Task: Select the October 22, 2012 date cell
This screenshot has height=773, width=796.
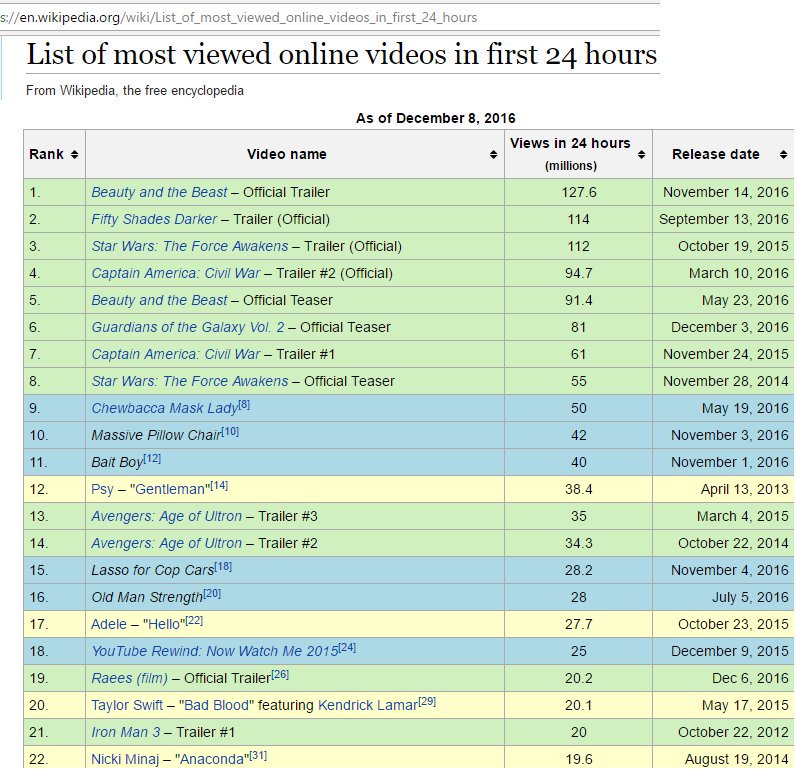Action: click(x=723, y=732)
